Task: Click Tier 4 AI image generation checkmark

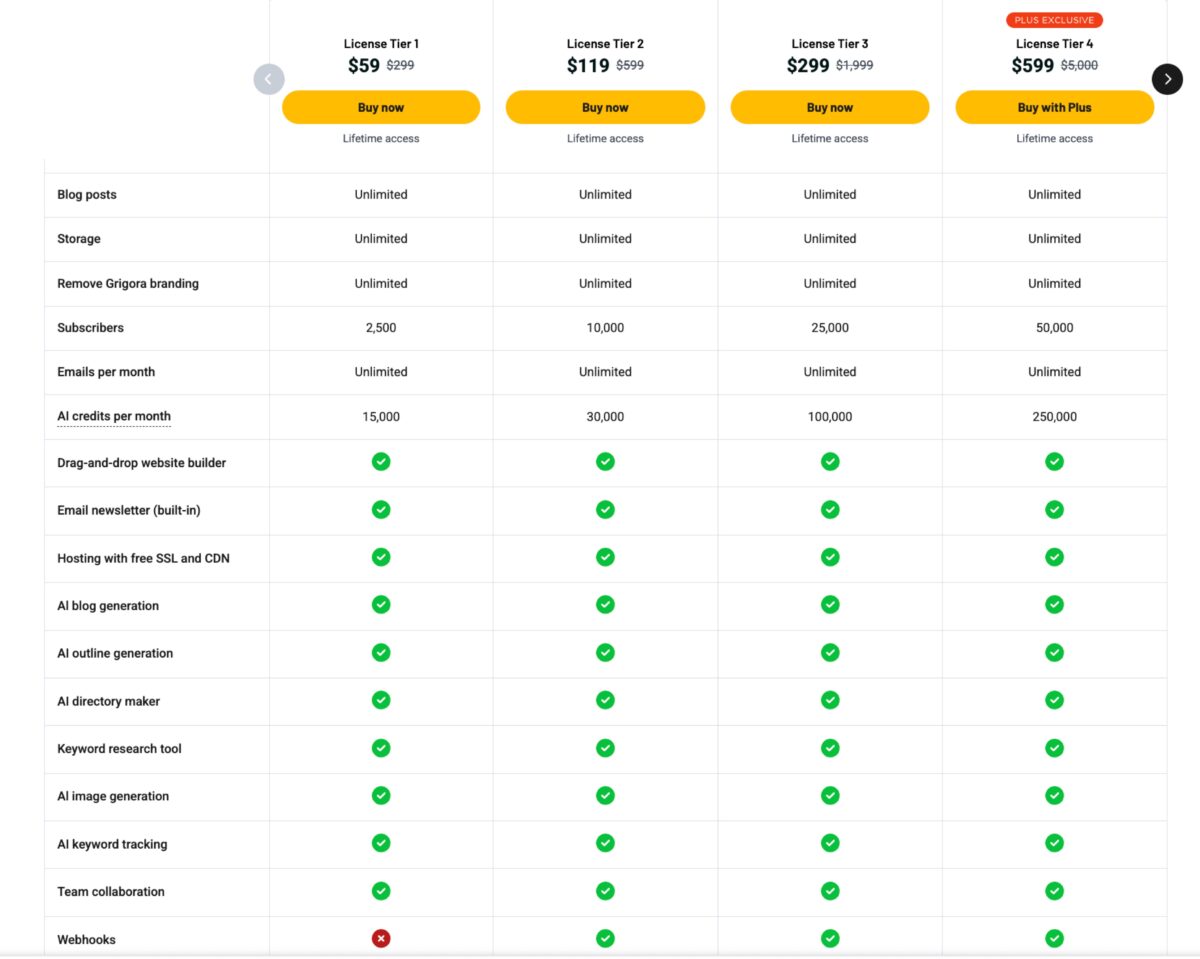Action: (x=1054, y=795)
